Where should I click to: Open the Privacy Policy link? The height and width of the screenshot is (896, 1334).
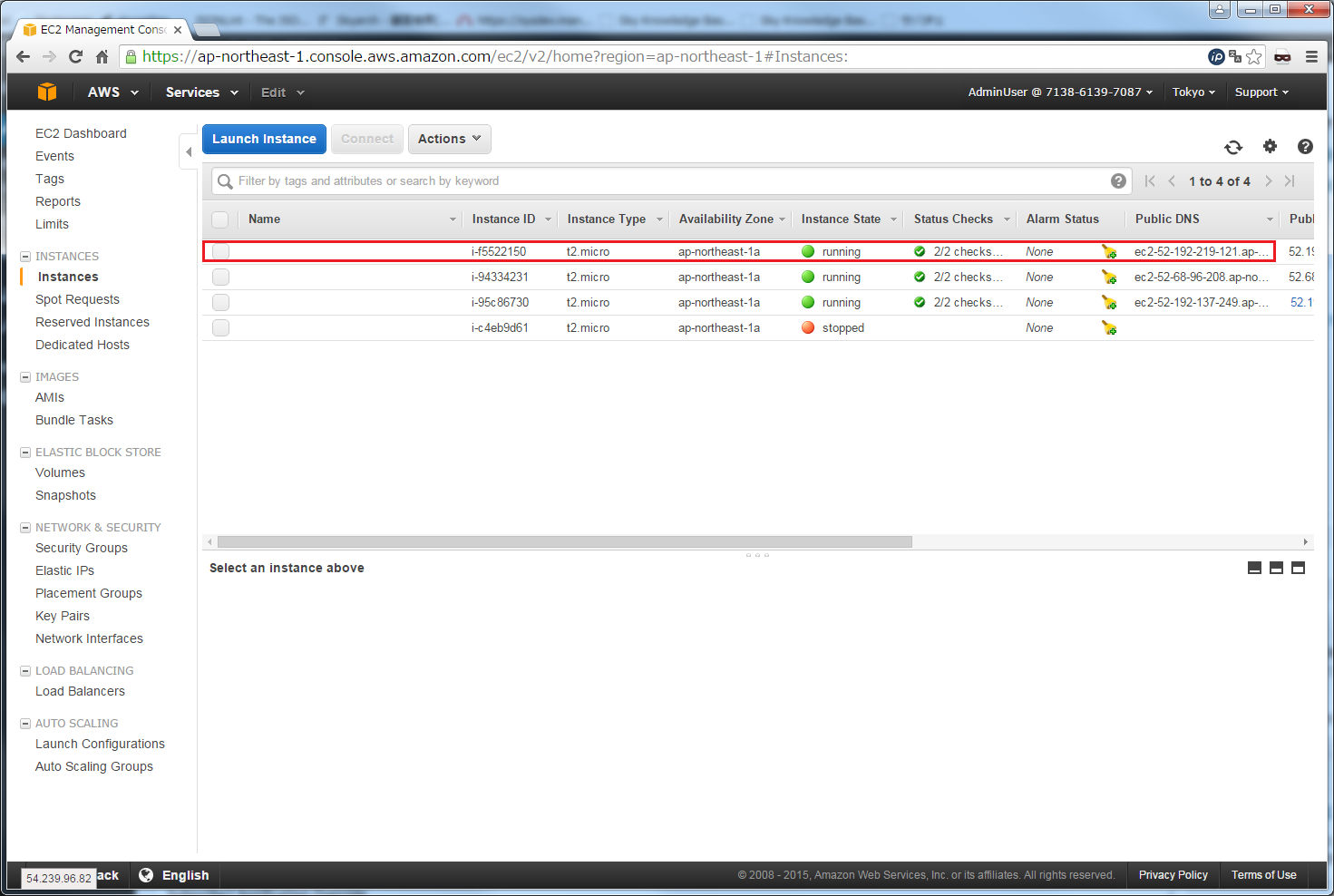coord(1173,875)
